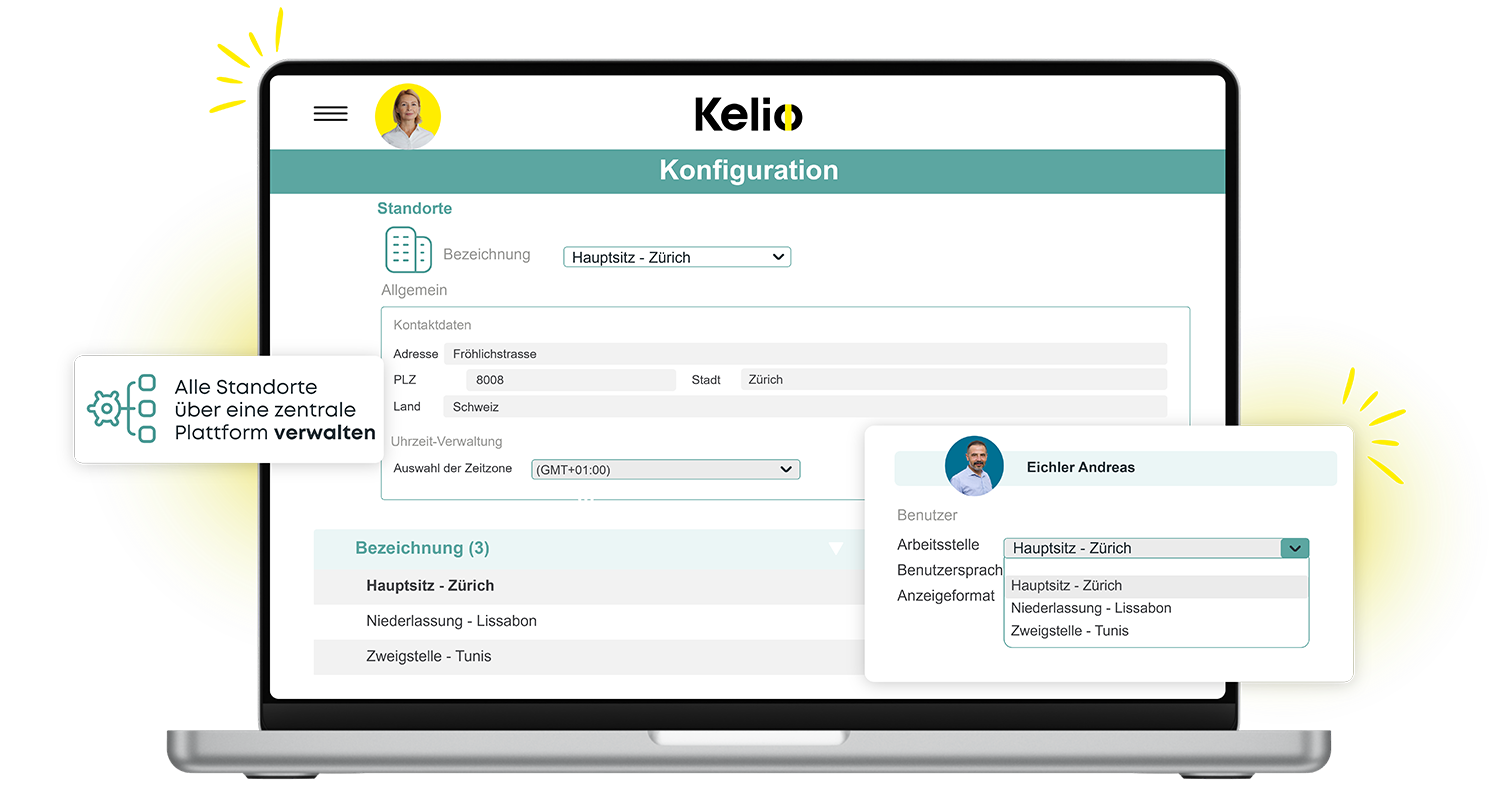The image size is (1500, 786).
Task: Click the Kontaktdaten label
Action: (432, 325)
